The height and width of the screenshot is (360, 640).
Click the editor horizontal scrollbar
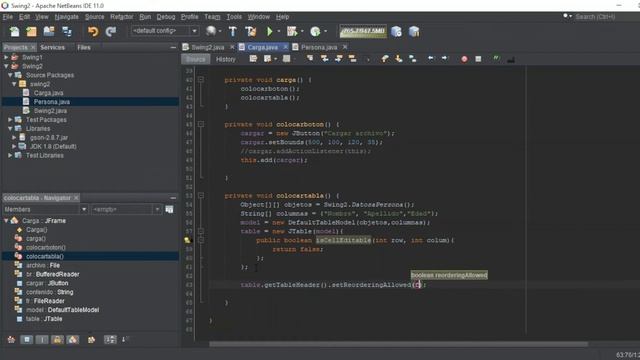pyautogui.click(x=398, y=344)
